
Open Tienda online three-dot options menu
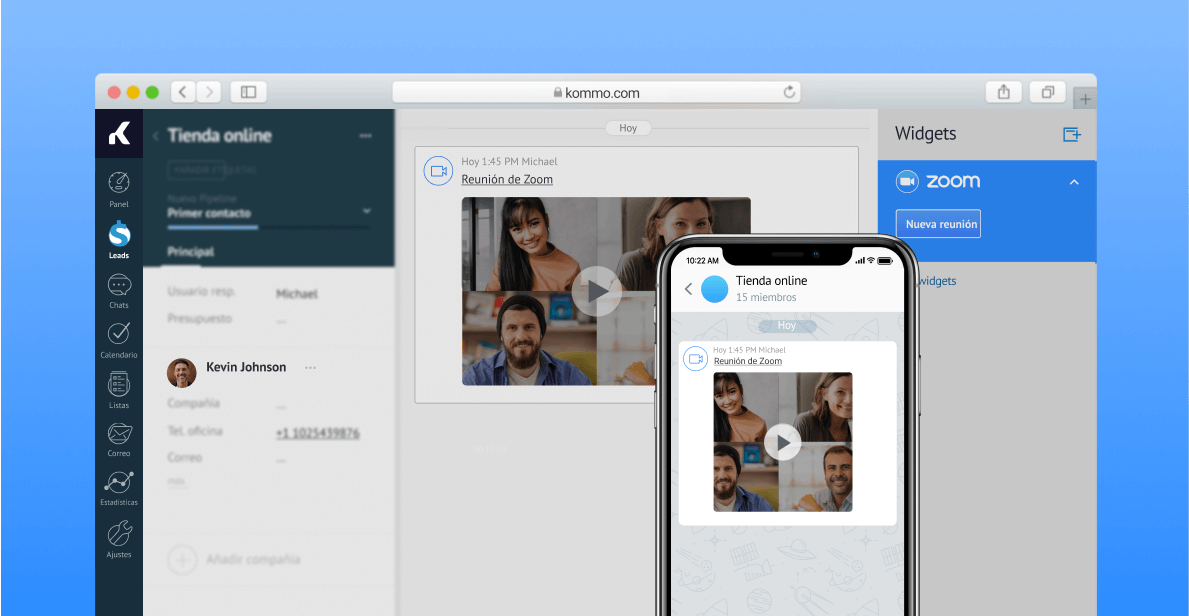click(365, 136)
